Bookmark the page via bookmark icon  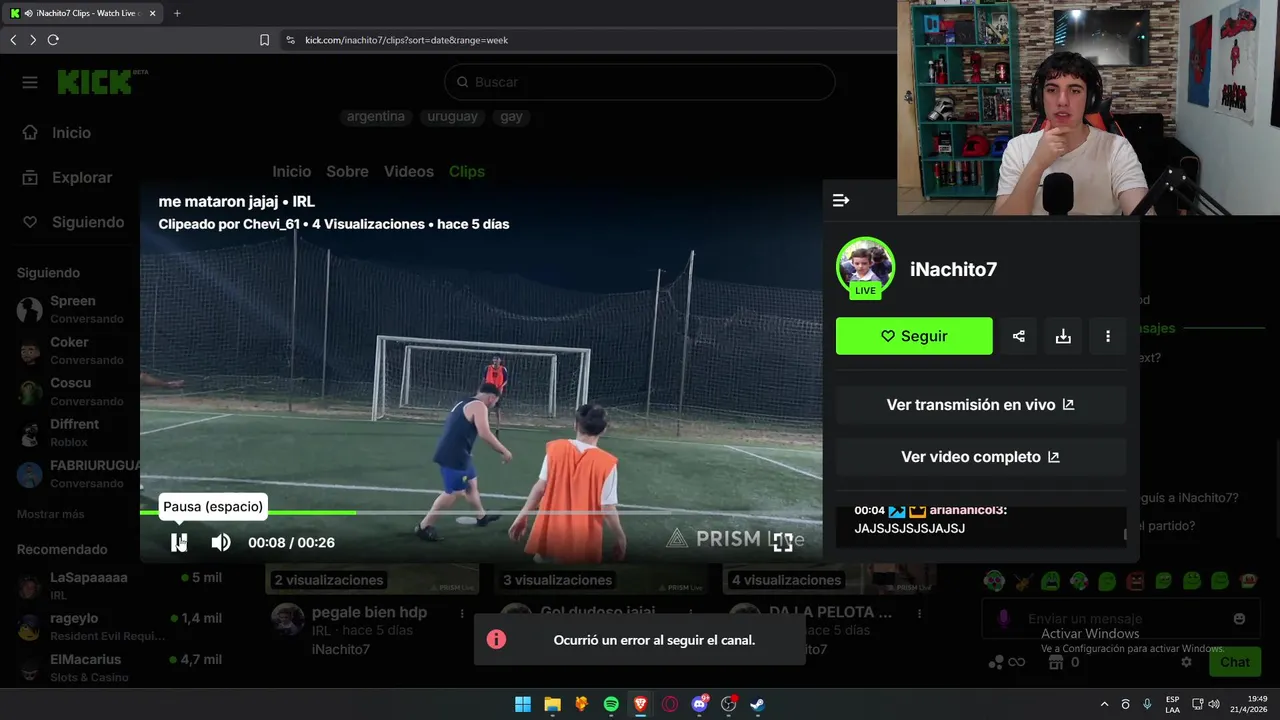click(x=264, y=40)
